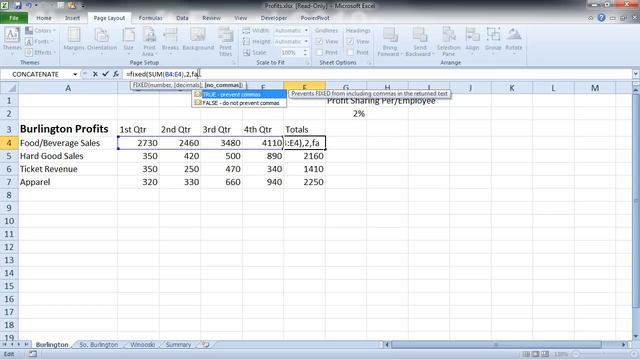
Task: Switch to the Developer ribbon tab
Action: click(x=274, y=18)
